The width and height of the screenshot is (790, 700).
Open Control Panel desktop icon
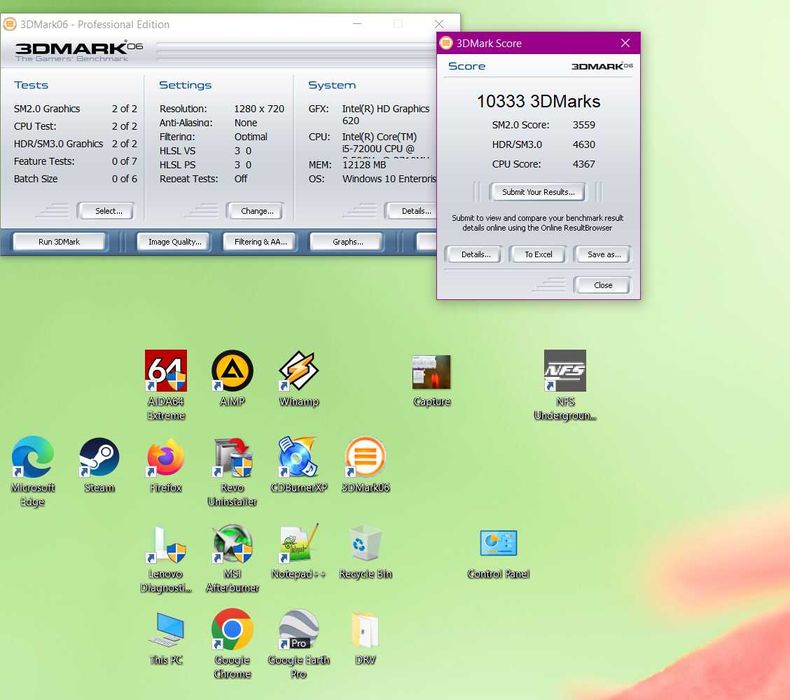pos(498,553)
